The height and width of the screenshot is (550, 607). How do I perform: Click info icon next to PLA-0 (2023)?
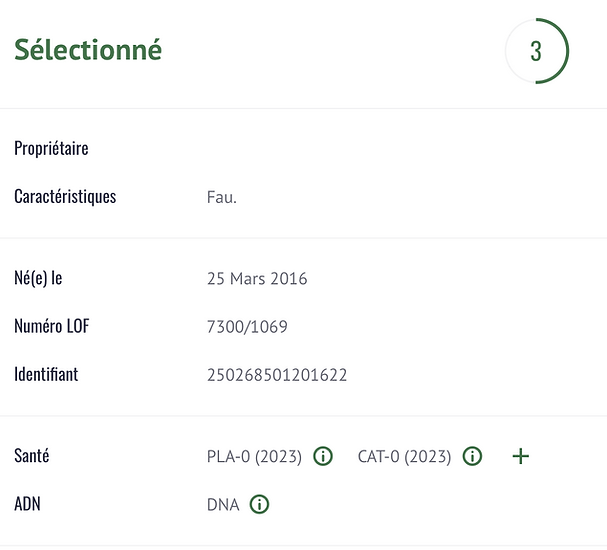coord(322,456)
